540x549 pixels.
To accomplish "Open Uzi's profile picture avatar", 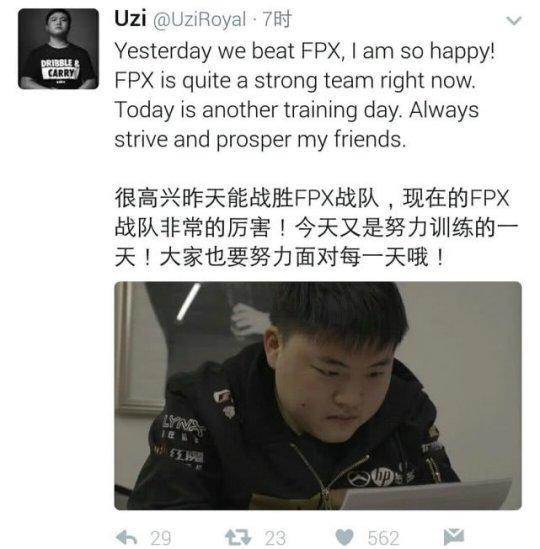I will pyautogui.click(x=58, y=49).
